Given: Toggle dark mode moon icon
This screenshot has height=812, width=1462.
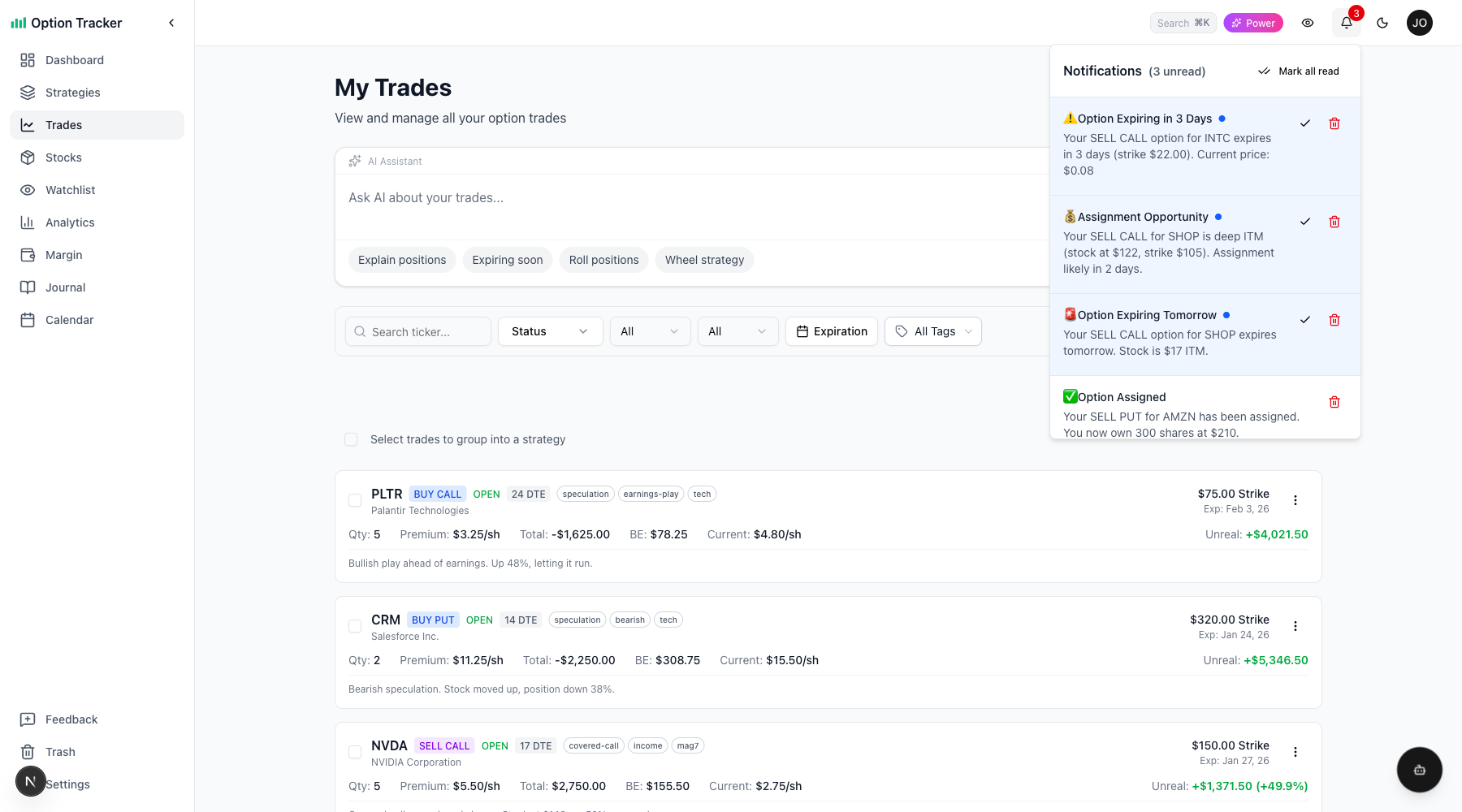Looking at the screenshot, I should 1382,23.
